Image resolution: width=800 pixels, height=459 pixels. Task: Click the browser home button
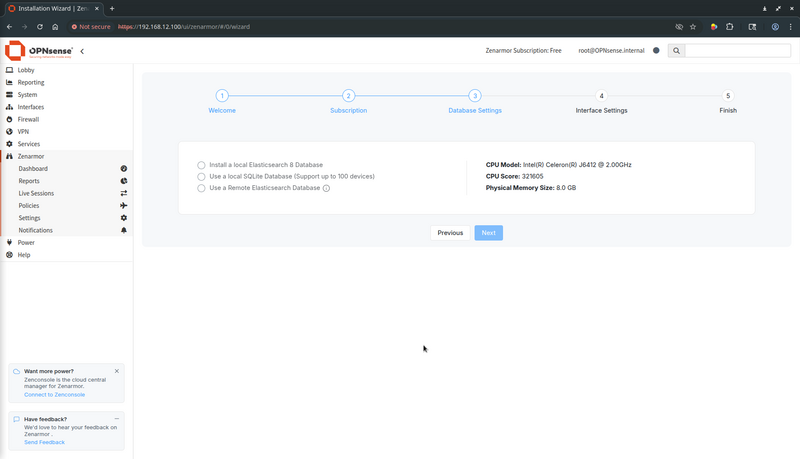tap(55, 27)
